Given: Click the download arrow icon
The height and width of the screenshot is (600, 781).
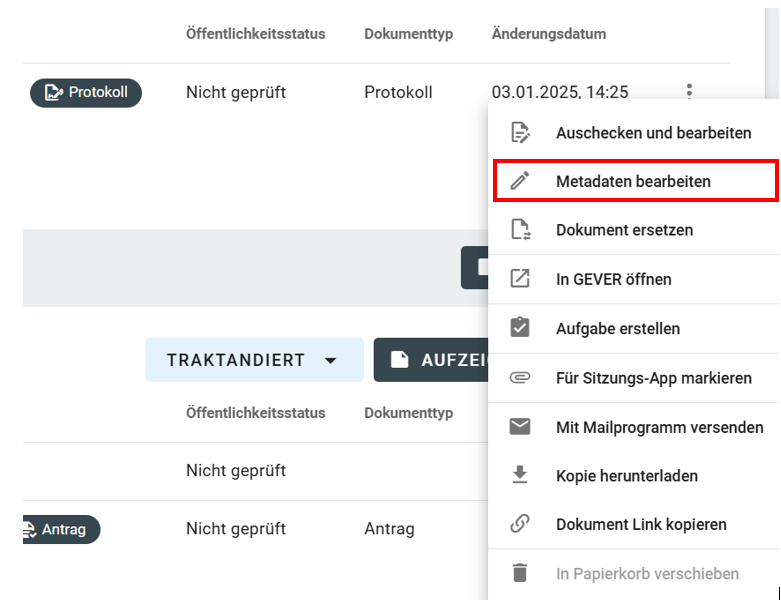Looking at the screenshot, I should pyautogui.click(x=520, y=476).
